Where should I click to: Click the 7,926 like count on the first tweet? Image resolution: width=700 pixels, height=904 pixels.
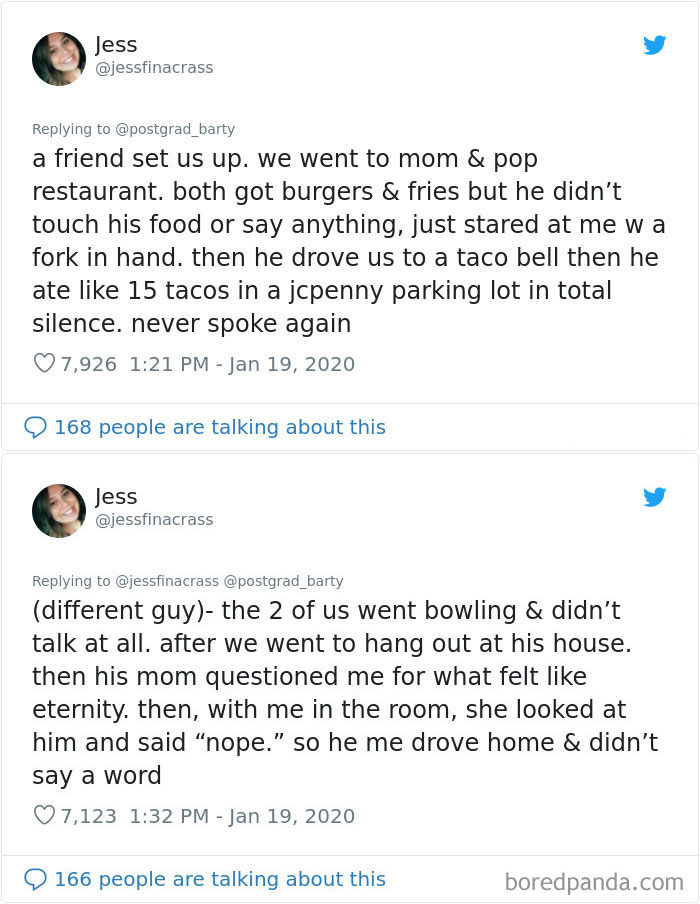[x=90, y=363]
